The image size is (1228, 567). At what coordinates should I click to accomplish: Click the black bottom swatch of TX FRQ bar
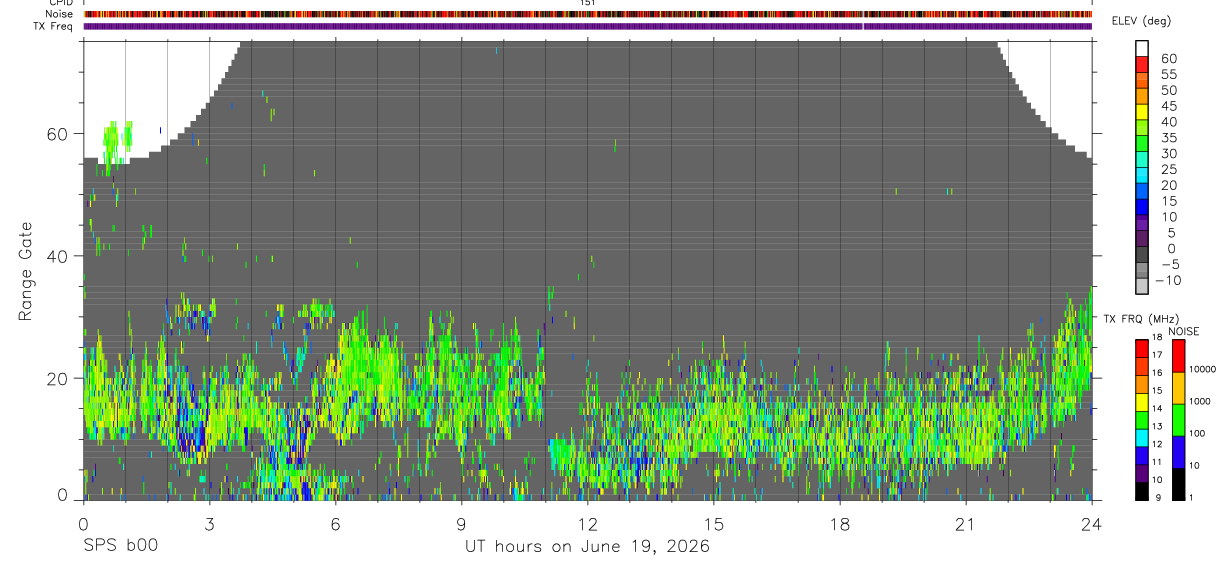click(x=1141, y=491)
